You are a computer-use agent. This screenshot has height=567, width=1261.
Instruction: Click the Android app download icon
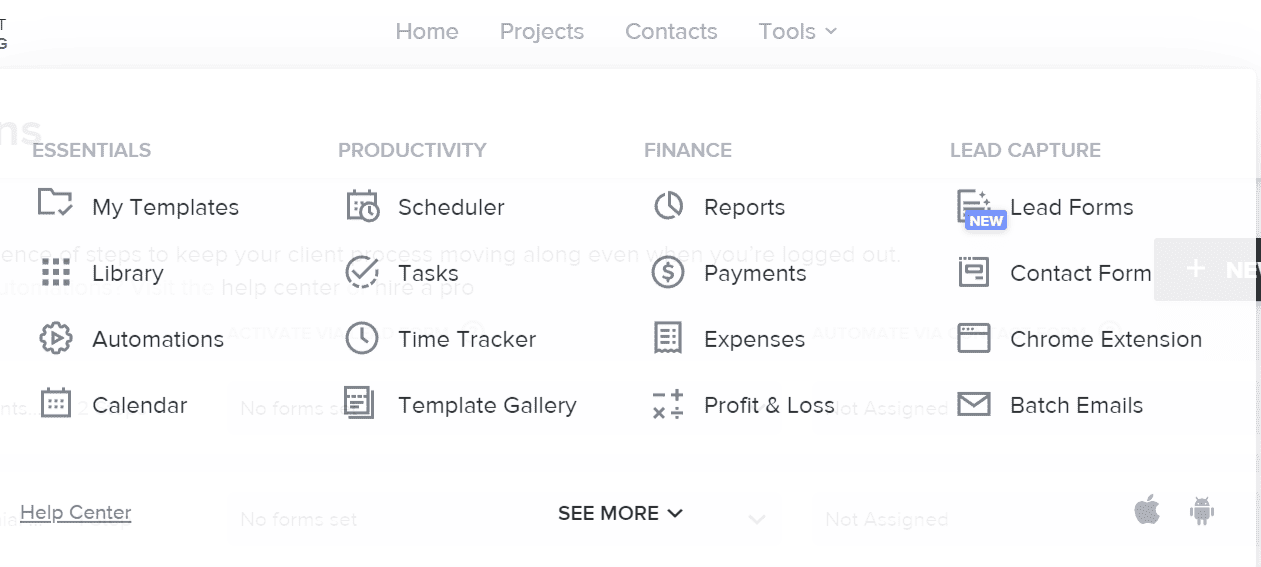1201,511
